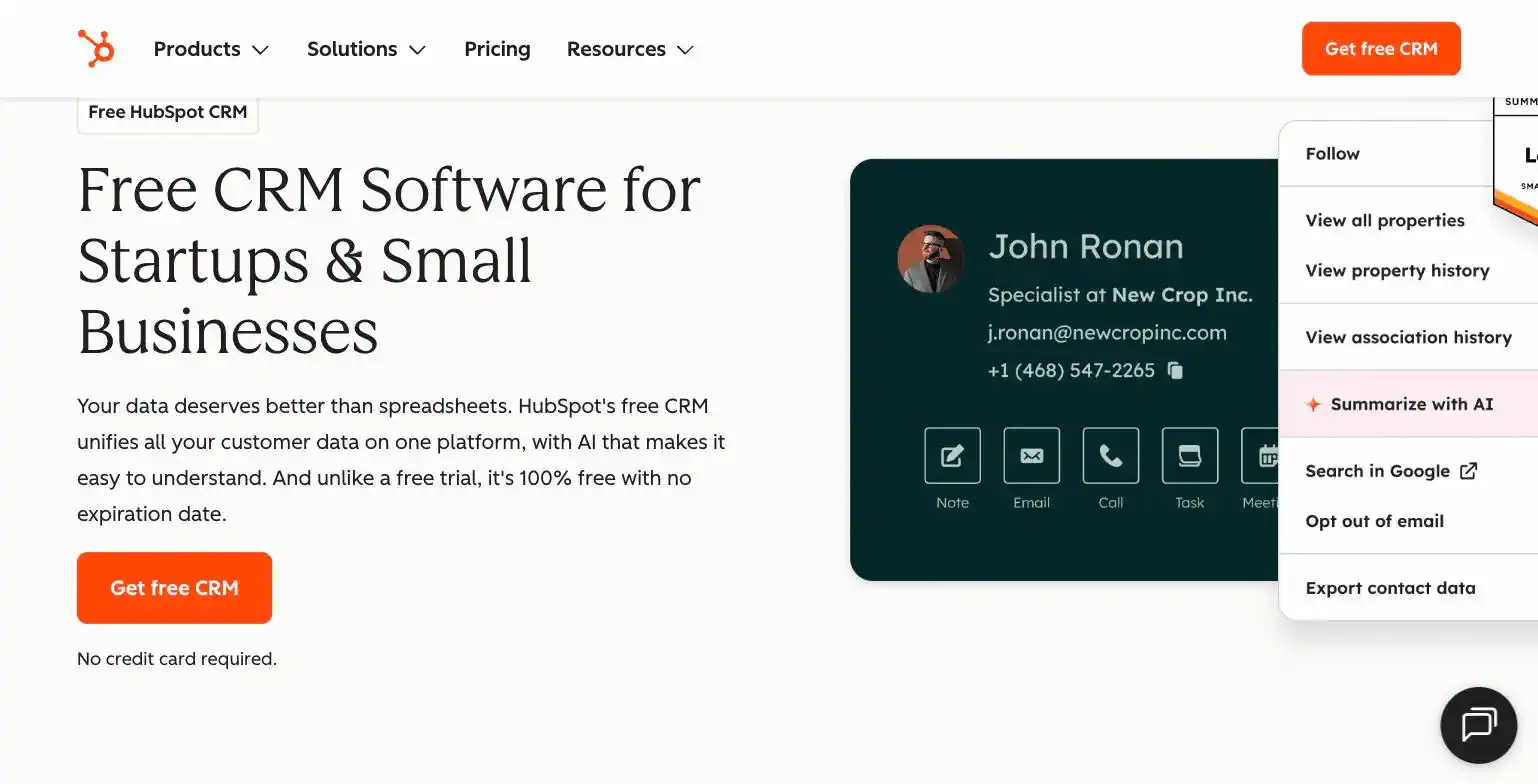The image size is (1538, 784).
Task: Click the external link icon beside Search in Google
Action: (x=1468, y=471)
